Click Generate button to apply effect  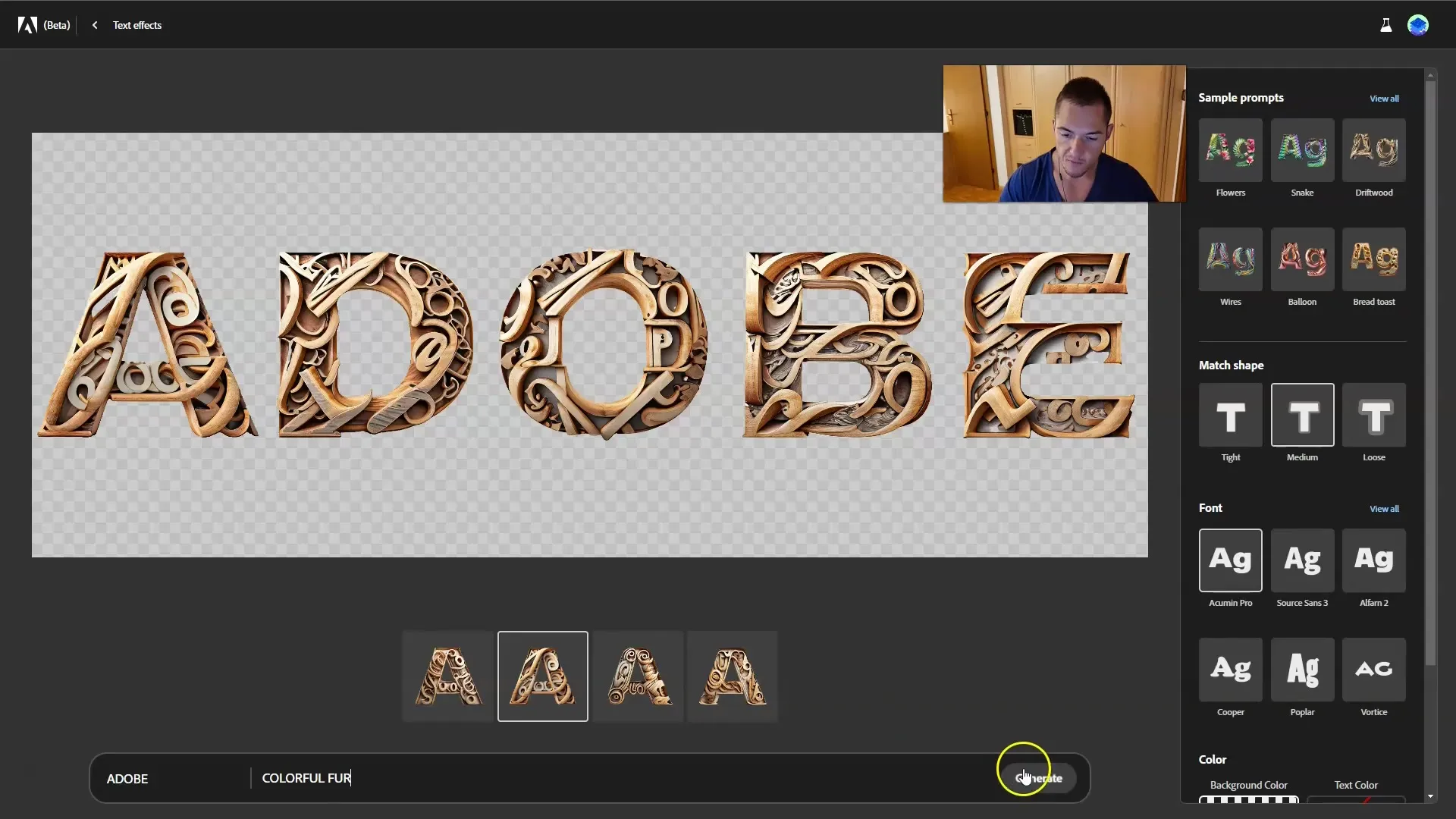pos(1039,778)
